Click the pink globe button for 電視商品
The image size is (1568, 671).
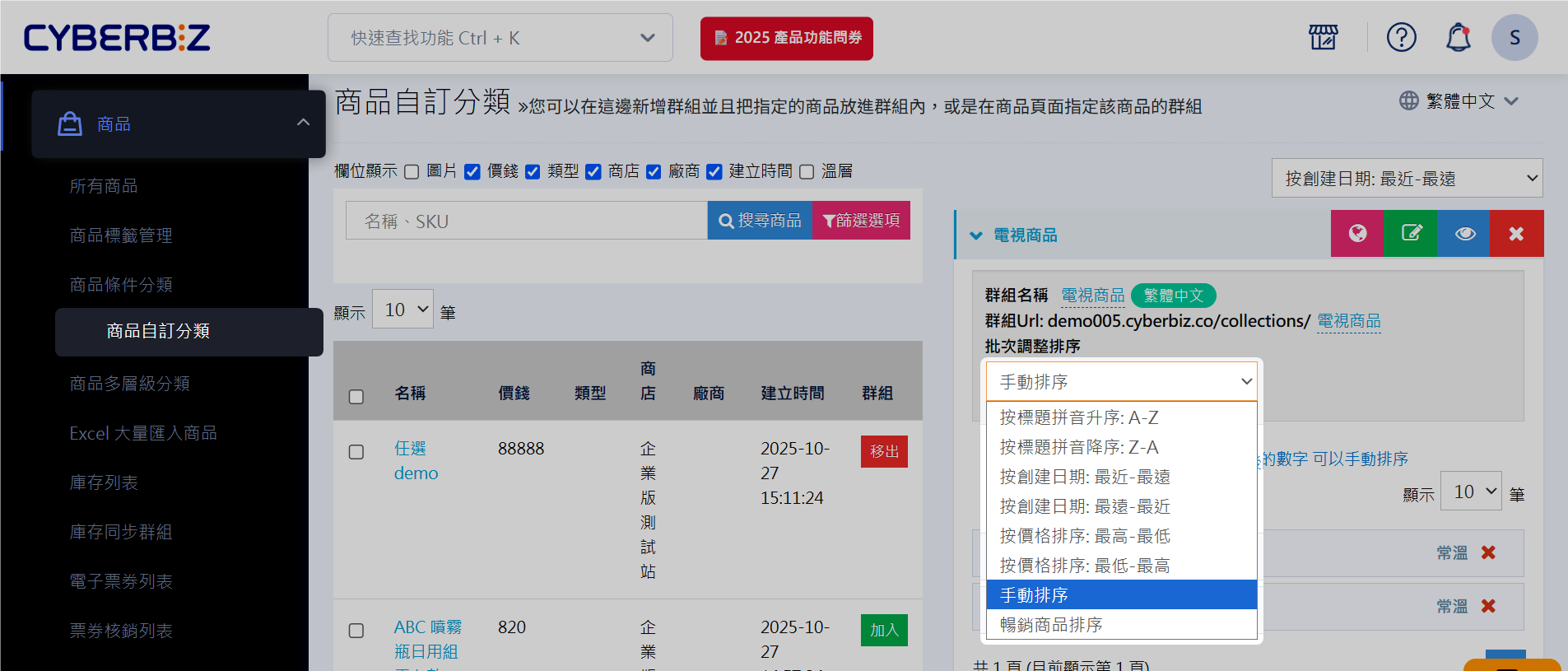[x=1357, y=234]
